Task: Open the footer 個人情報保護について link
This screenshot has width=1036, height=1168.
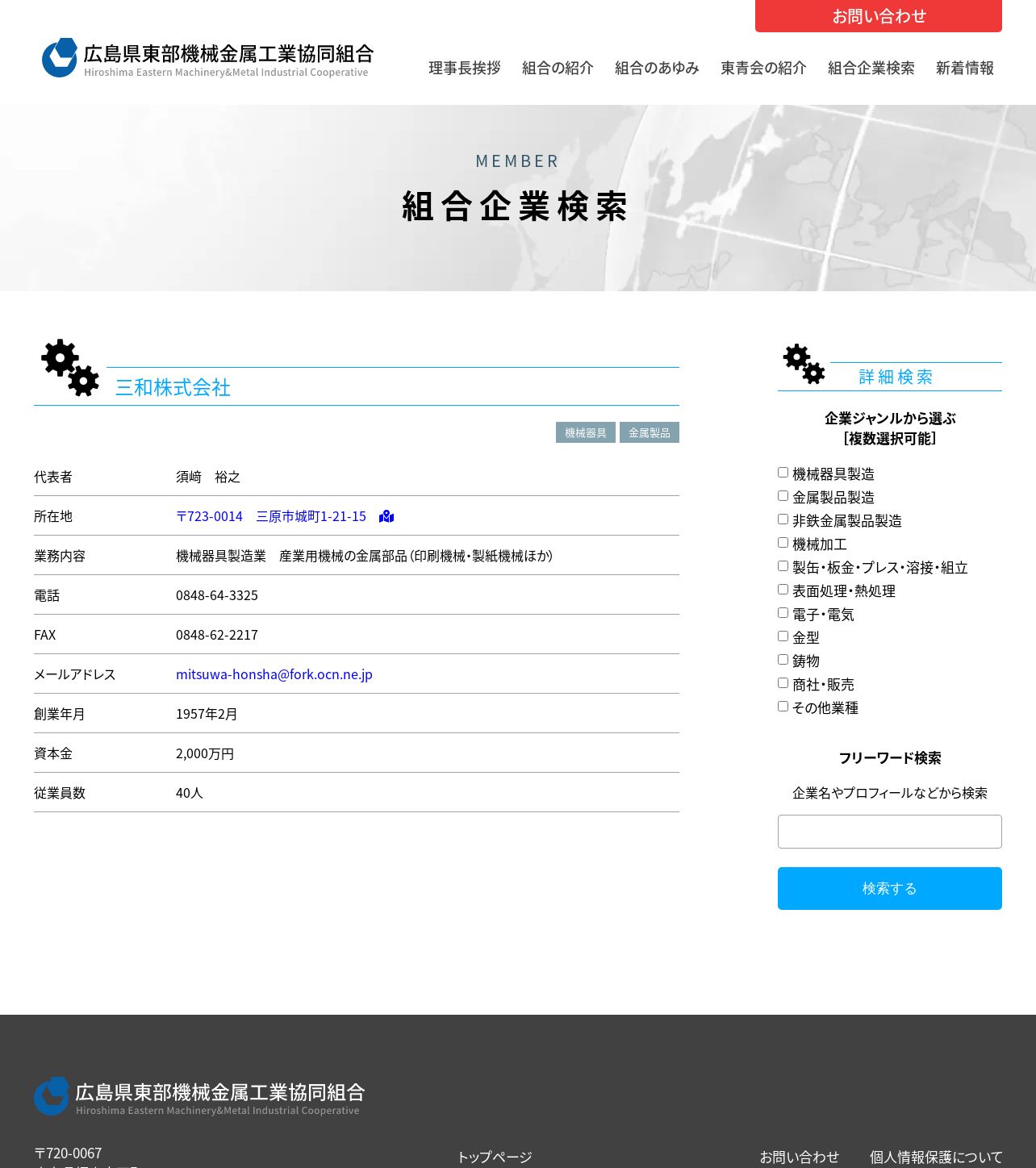Action: (x=936, y=1157)
